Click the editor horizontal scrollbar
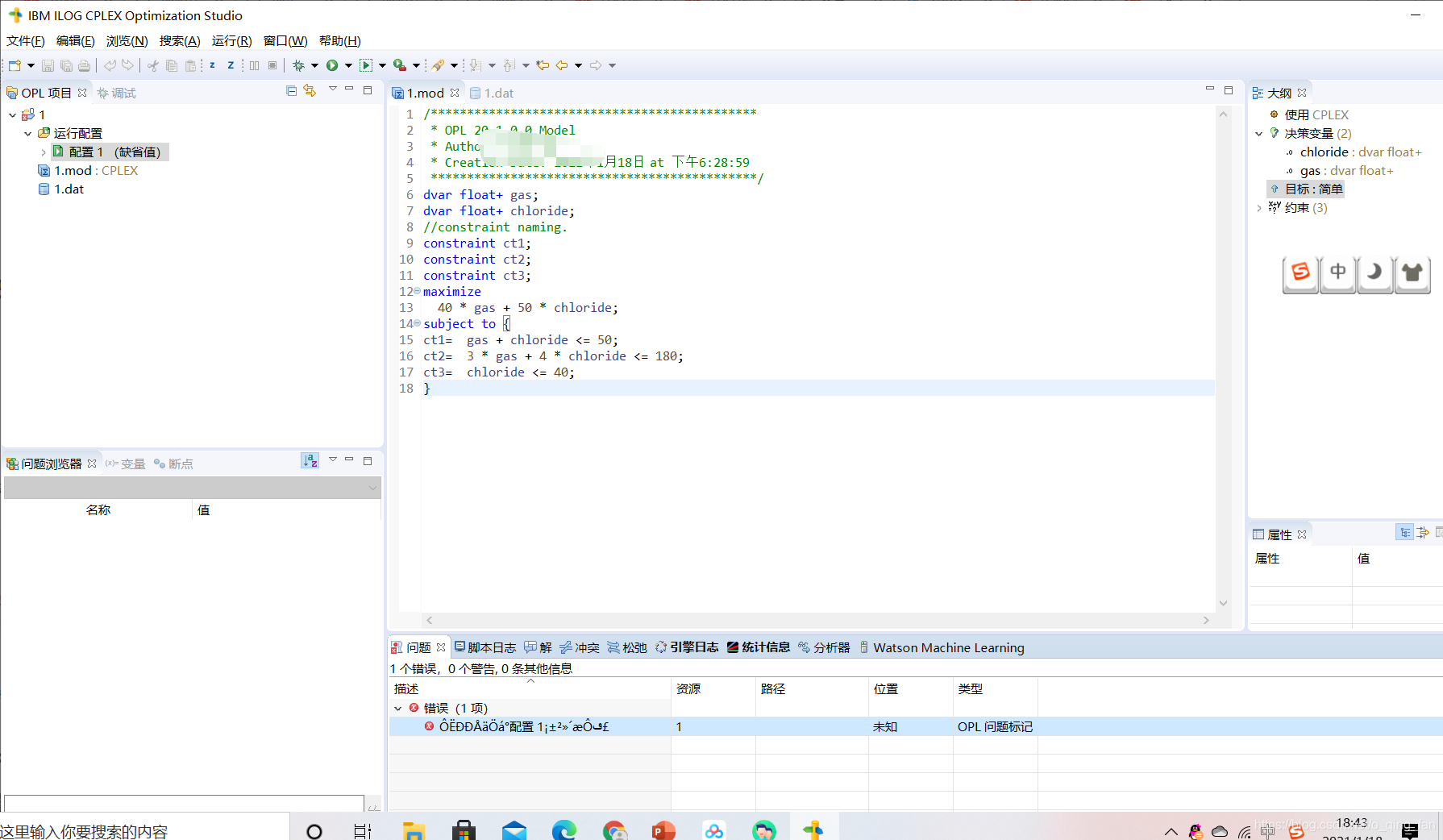The height and width of the screenshot is (840, 1443). (817, 620)
